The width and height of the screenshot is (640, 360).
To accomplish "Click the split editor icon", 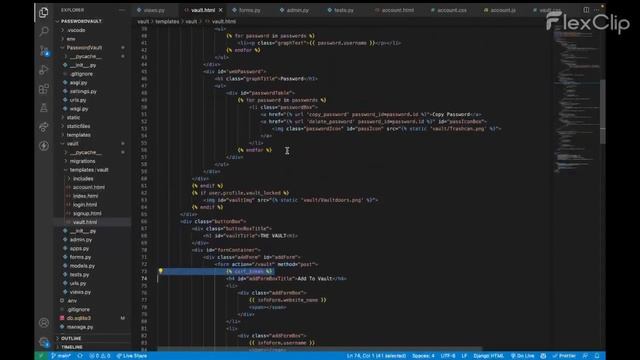I will (x=586, y=10).
